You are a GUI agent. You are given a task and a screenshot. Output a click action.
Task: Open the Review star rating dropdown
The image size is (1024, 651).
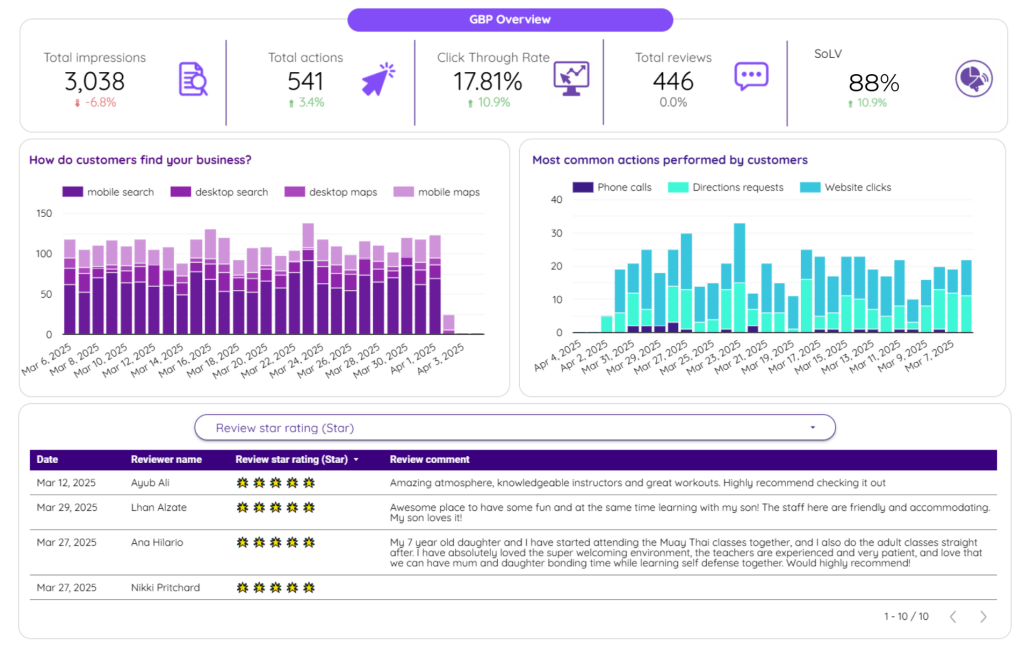tap(514, 428)
